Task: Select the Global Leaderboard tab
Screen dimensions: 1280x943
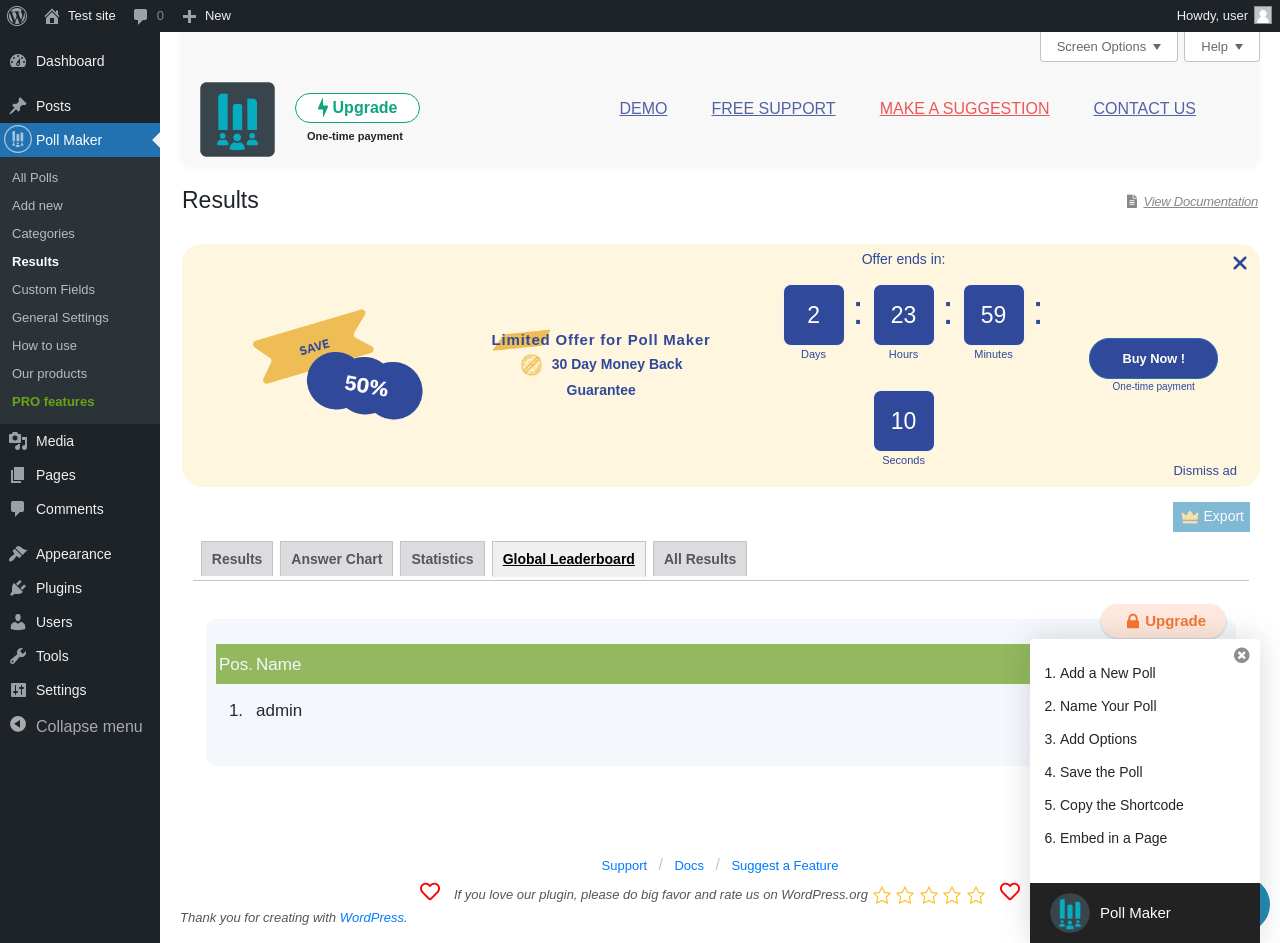Action: click(569, 559)
